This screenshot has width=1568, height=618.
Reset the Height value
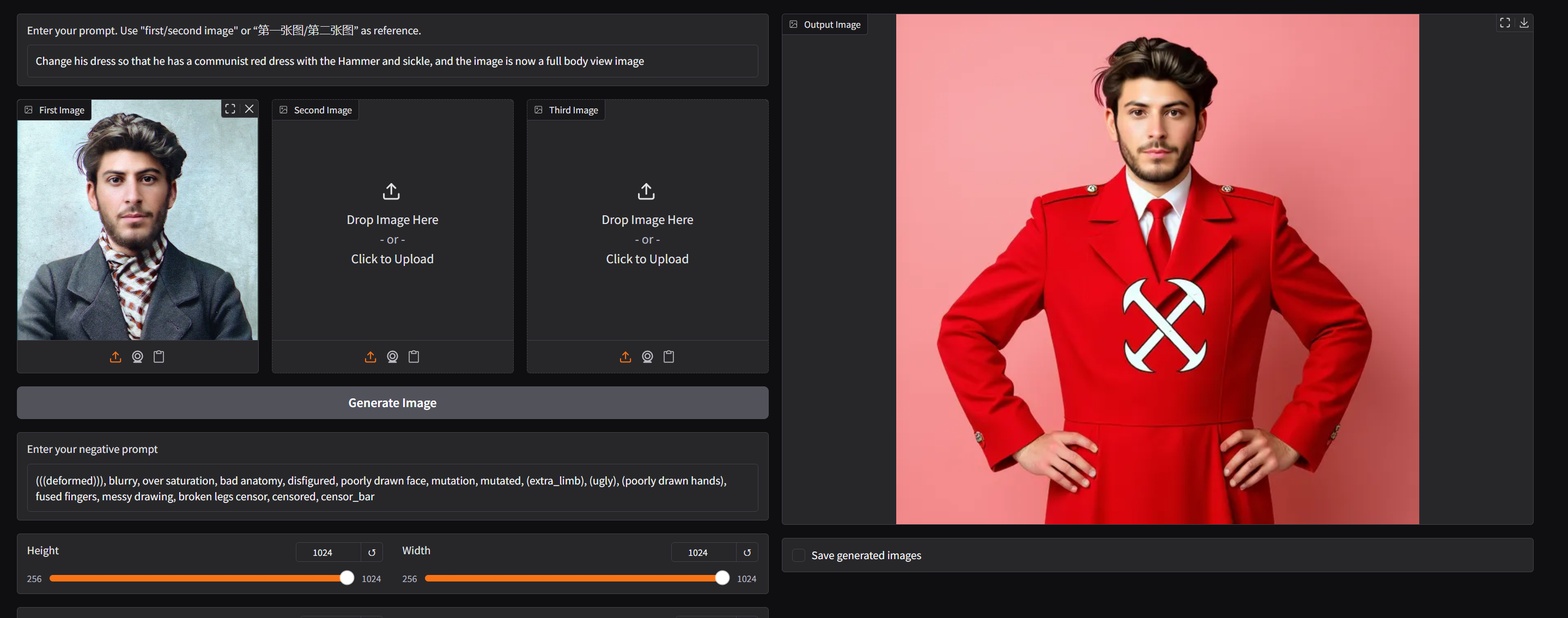[x=372, y=552]
